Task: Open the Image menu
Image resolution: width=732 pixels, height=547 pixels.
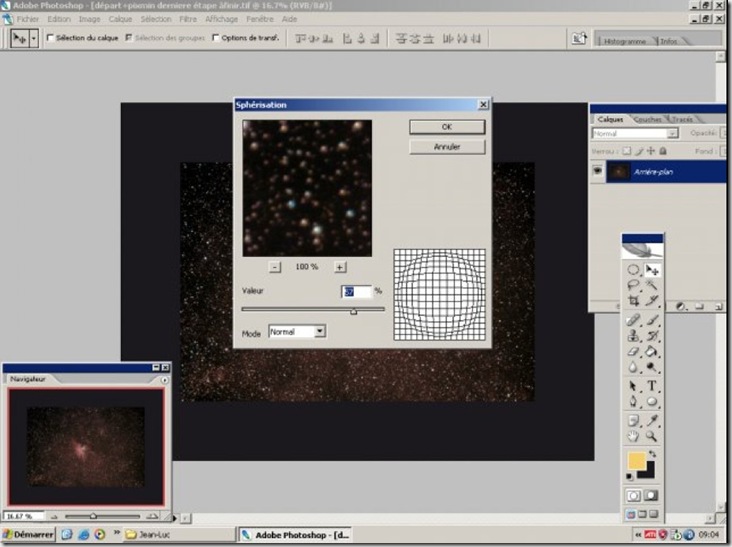Action: (89, 19)
